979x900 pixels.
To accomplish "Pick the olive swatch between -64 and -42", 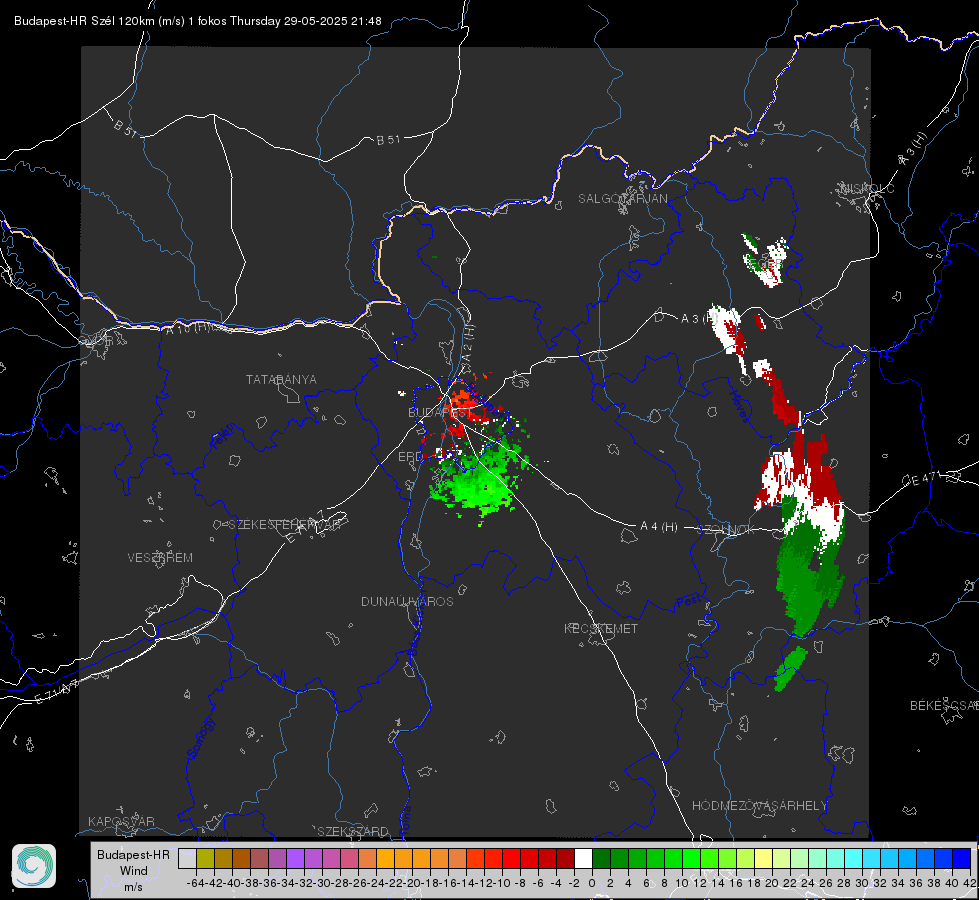I will pos(205,858).
